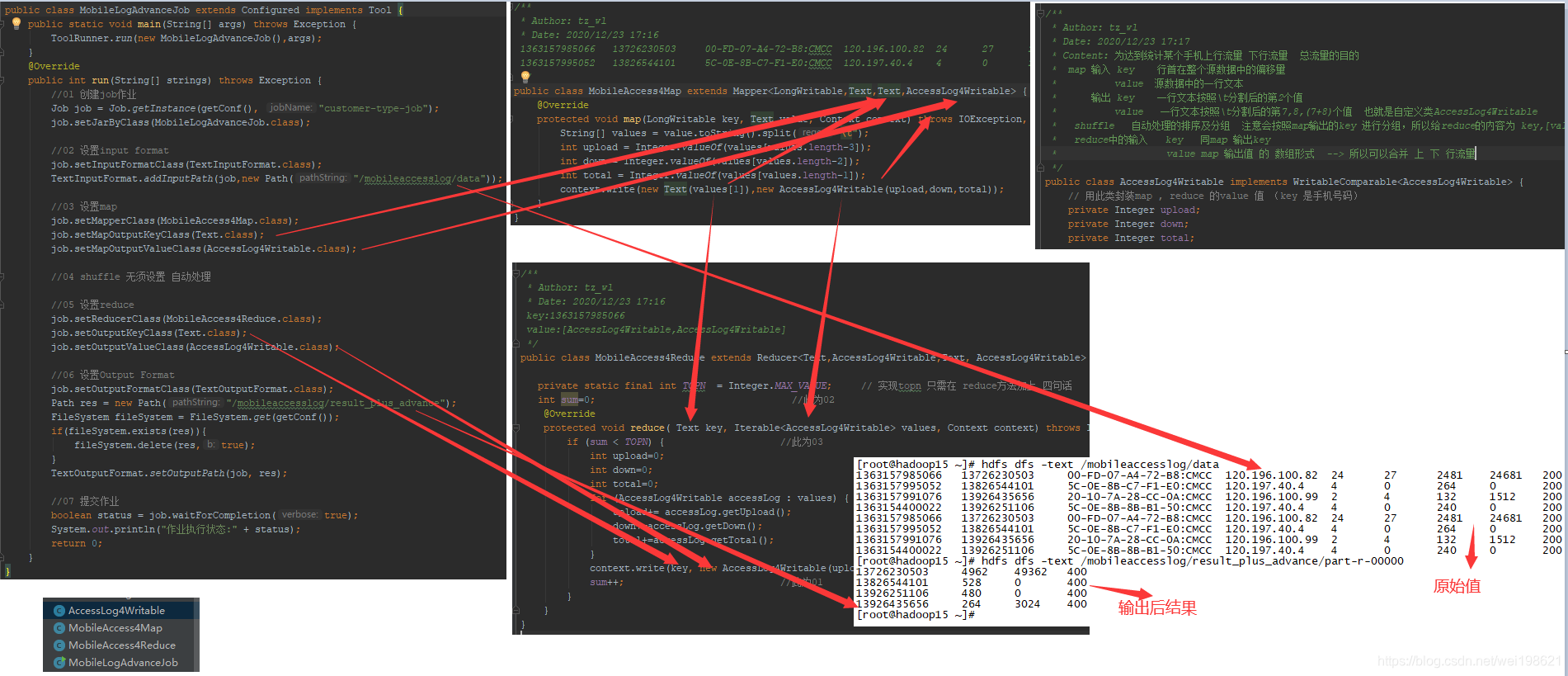Click the output row starting with 13826544101

(x=972, y=583)
